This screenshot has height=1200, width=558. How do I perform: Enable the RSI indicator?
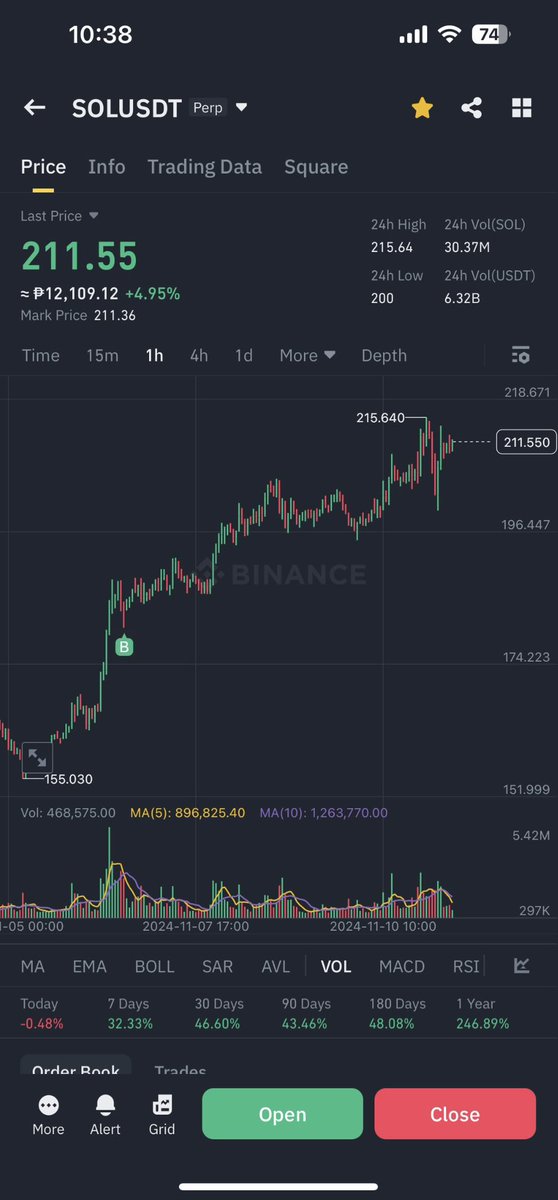tap(466, 966)
